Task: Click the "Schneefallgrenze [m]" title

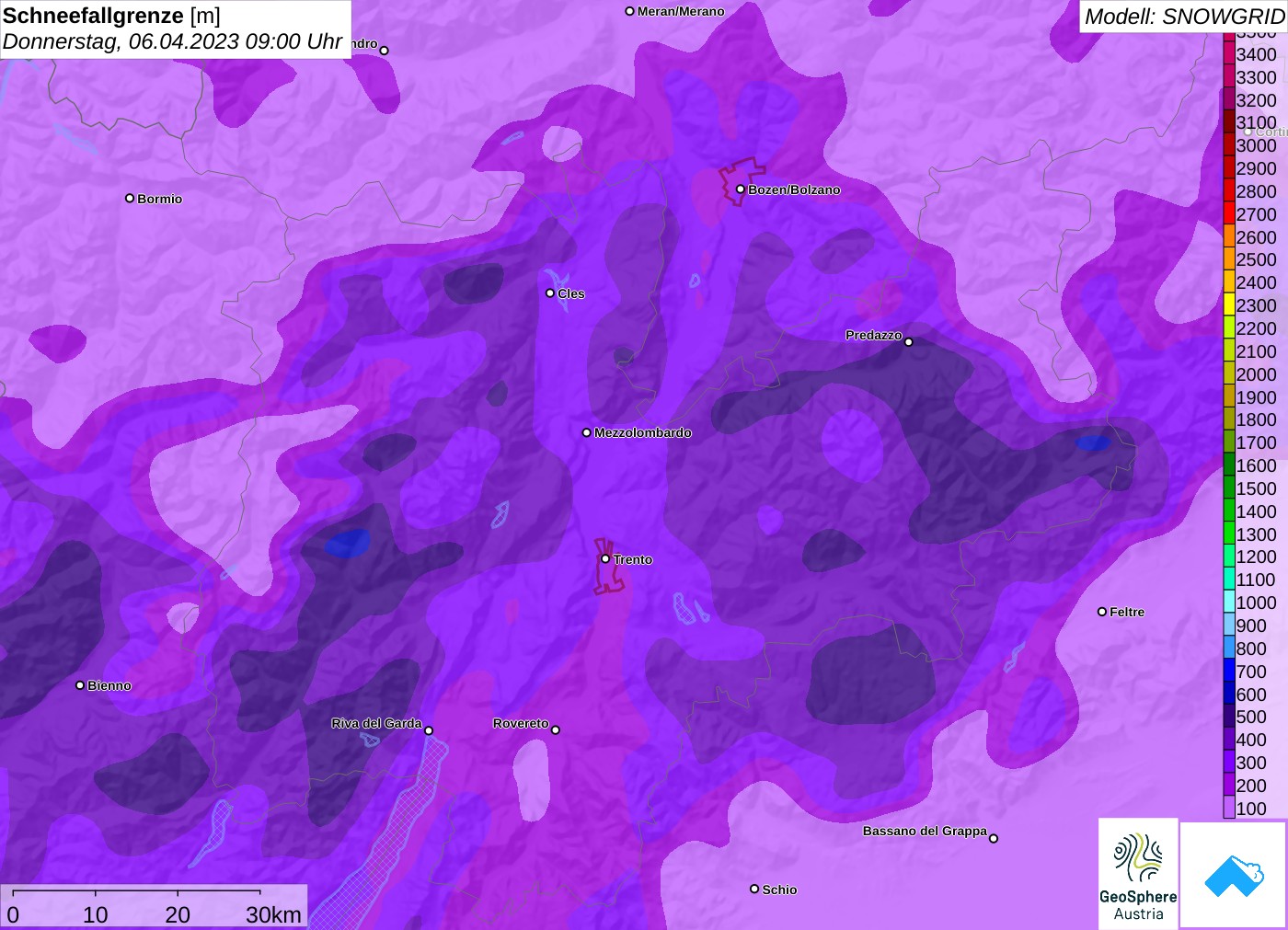Action: pos(111,16)
